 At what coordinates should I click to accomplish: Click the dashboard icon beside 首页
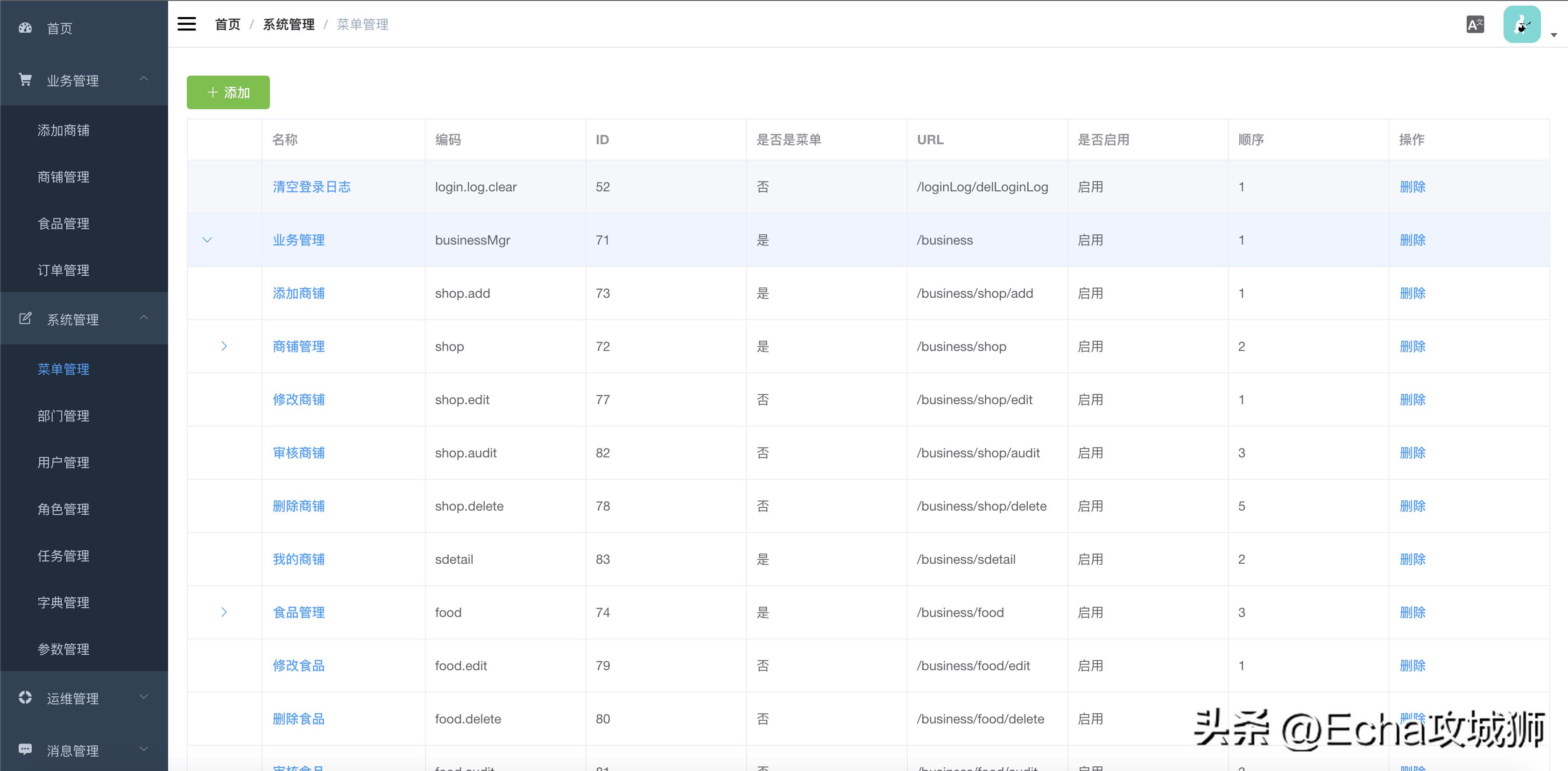[25, 28]
